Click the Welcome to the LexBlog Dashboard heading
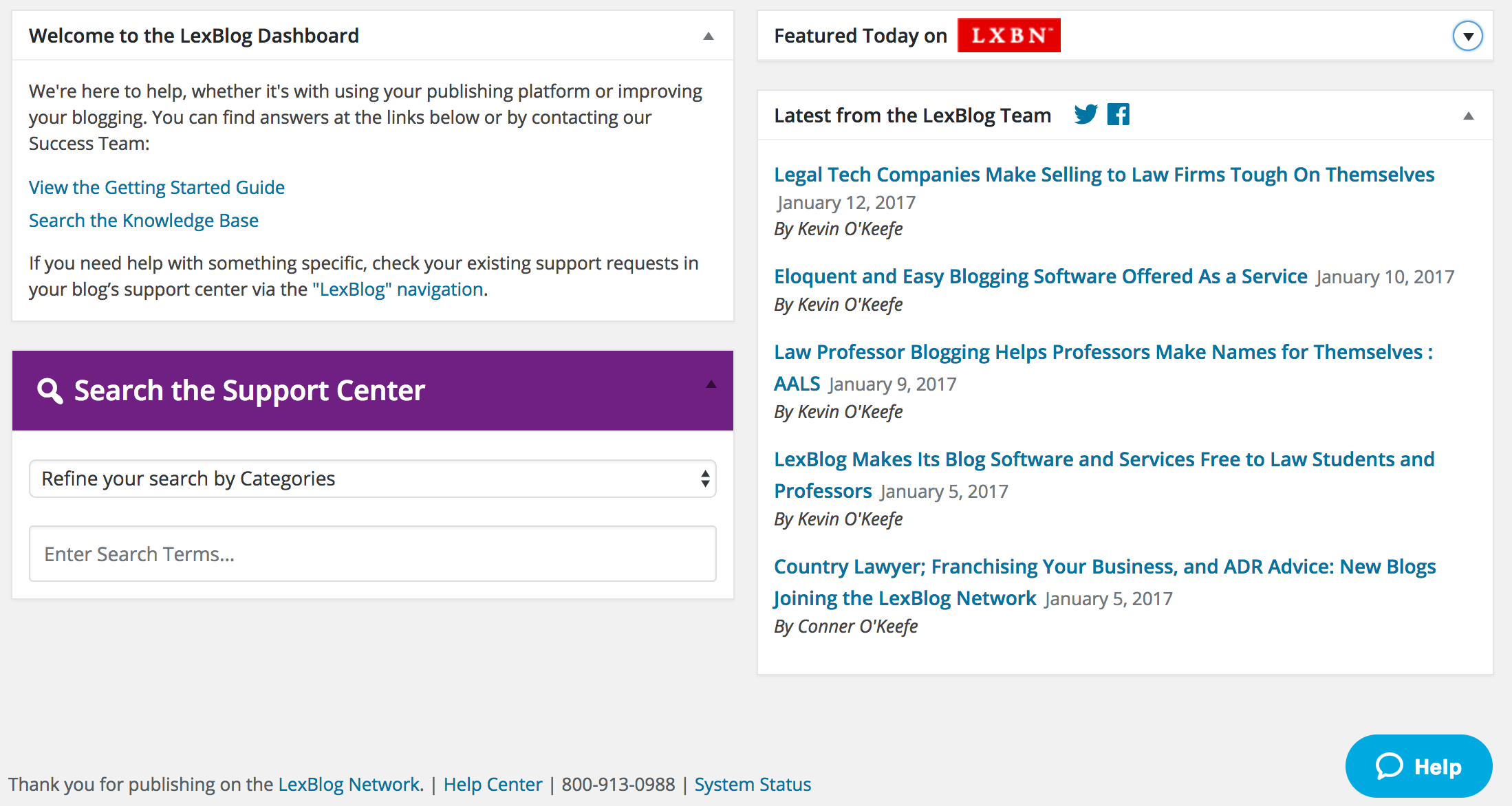Viewport: 1512px width, 806px height. (x=194, y=36)
